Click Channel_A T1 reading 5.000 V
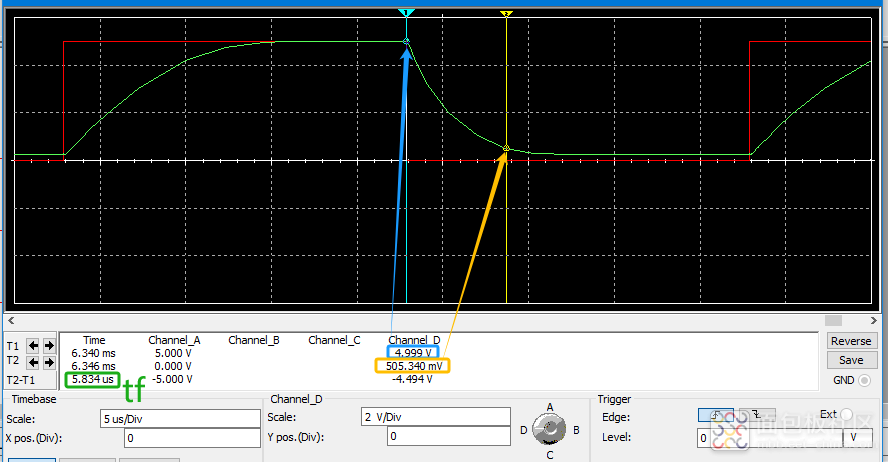 pos(173,353)
